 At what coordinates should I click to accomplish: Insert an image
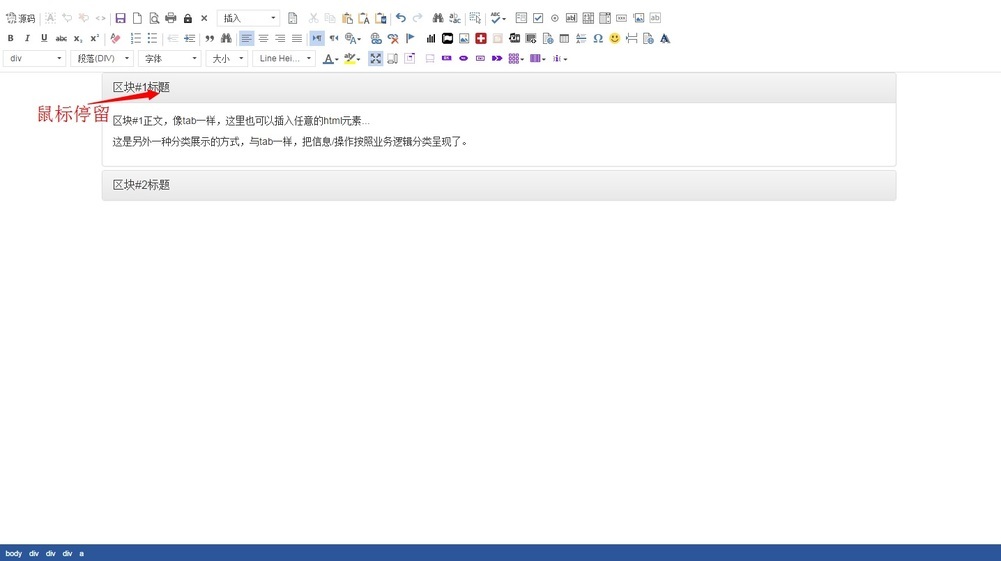click(464, 39)
